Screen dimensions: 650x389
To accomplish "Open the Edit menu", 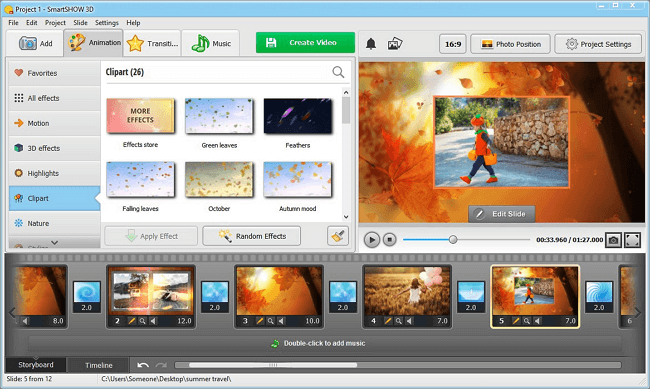I will pos(32,23).
